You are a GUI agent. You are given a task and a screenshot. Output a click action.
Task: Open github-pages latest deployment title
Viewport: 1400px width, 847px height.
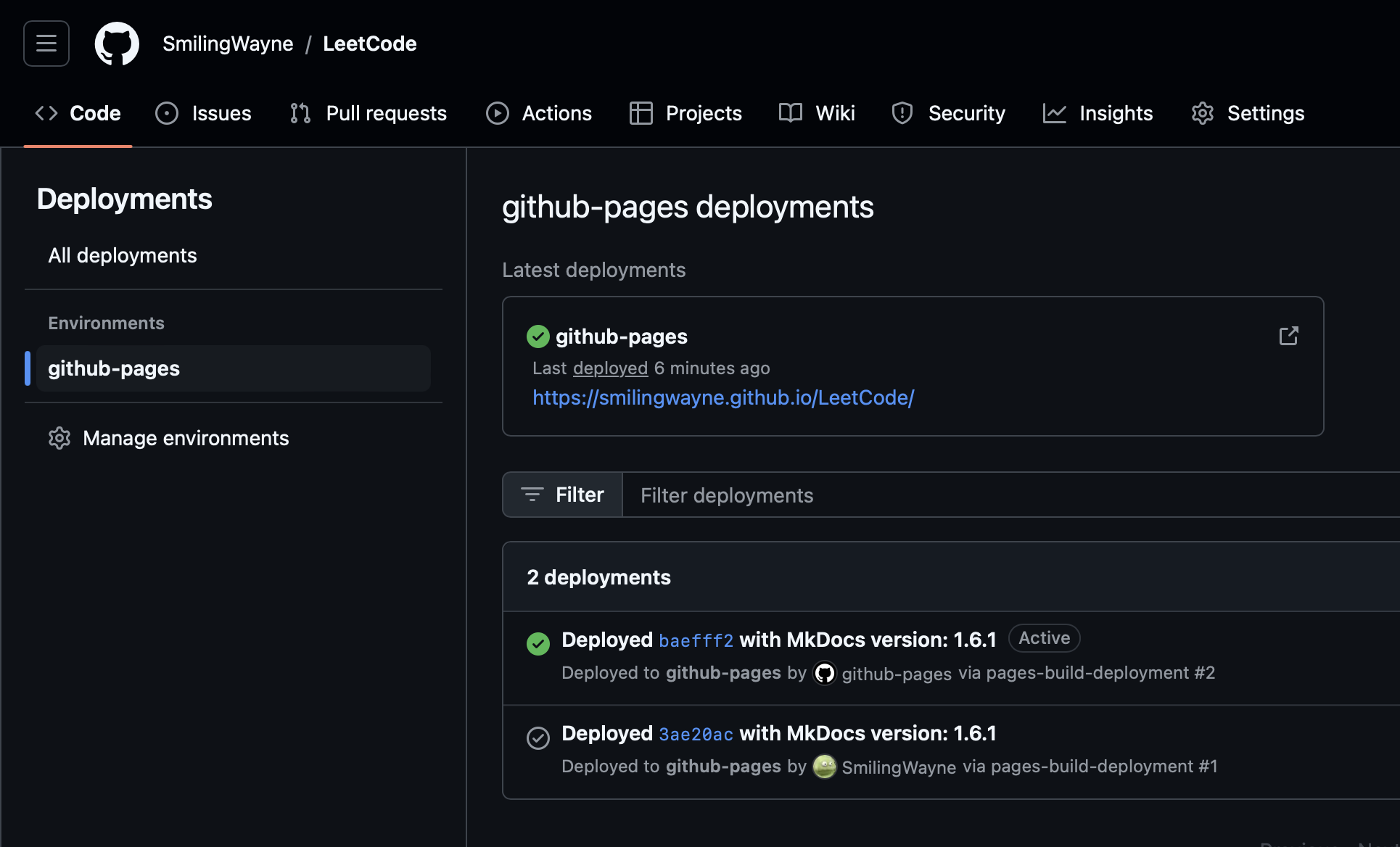(x=622, y=336)
